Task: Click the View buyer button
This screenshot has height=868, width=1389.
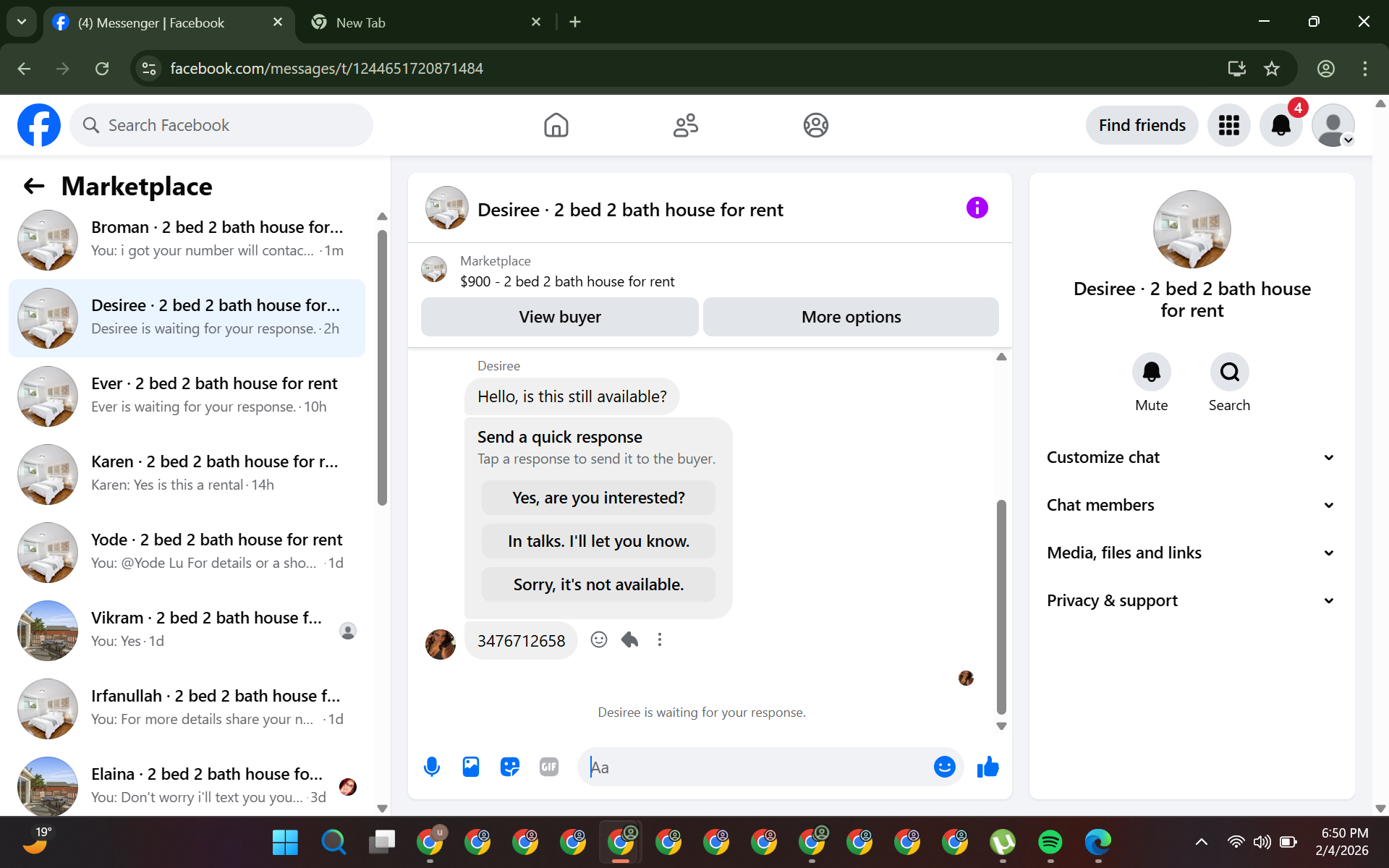Action: tap(559, 317)
